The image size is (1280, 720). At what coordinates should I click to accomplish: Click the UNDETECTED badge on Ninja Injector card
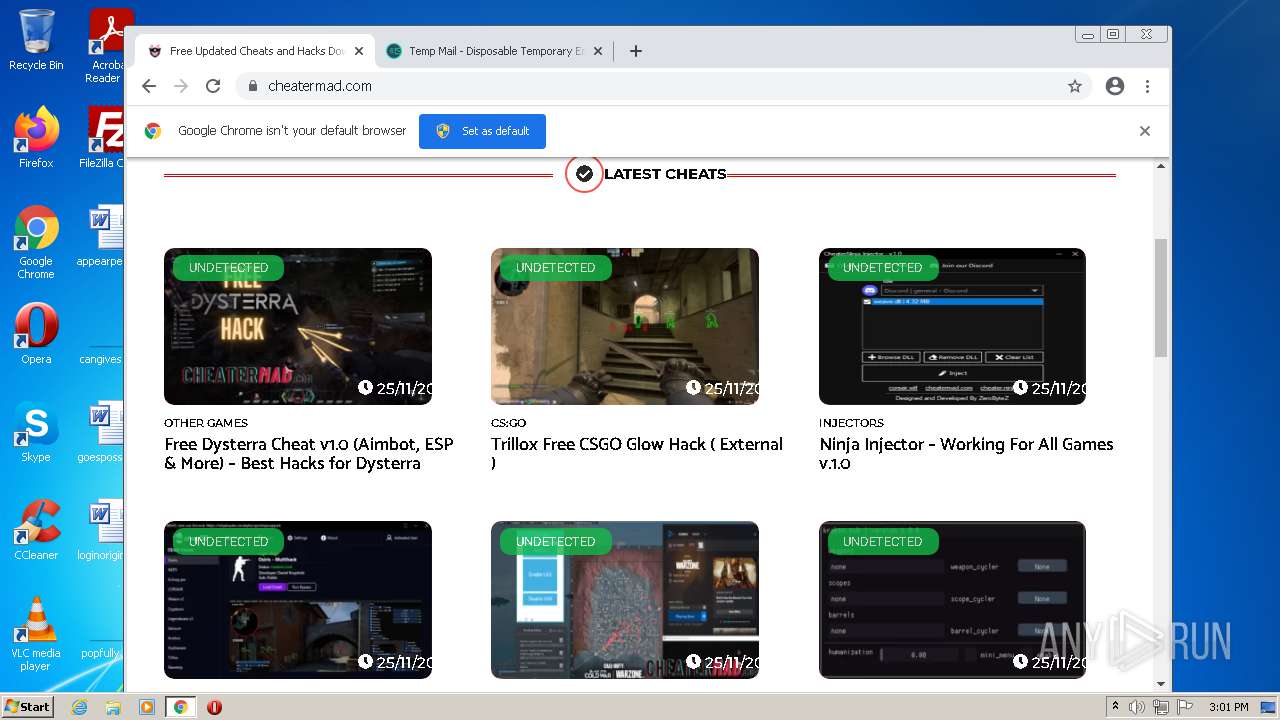tap(882, 268)
